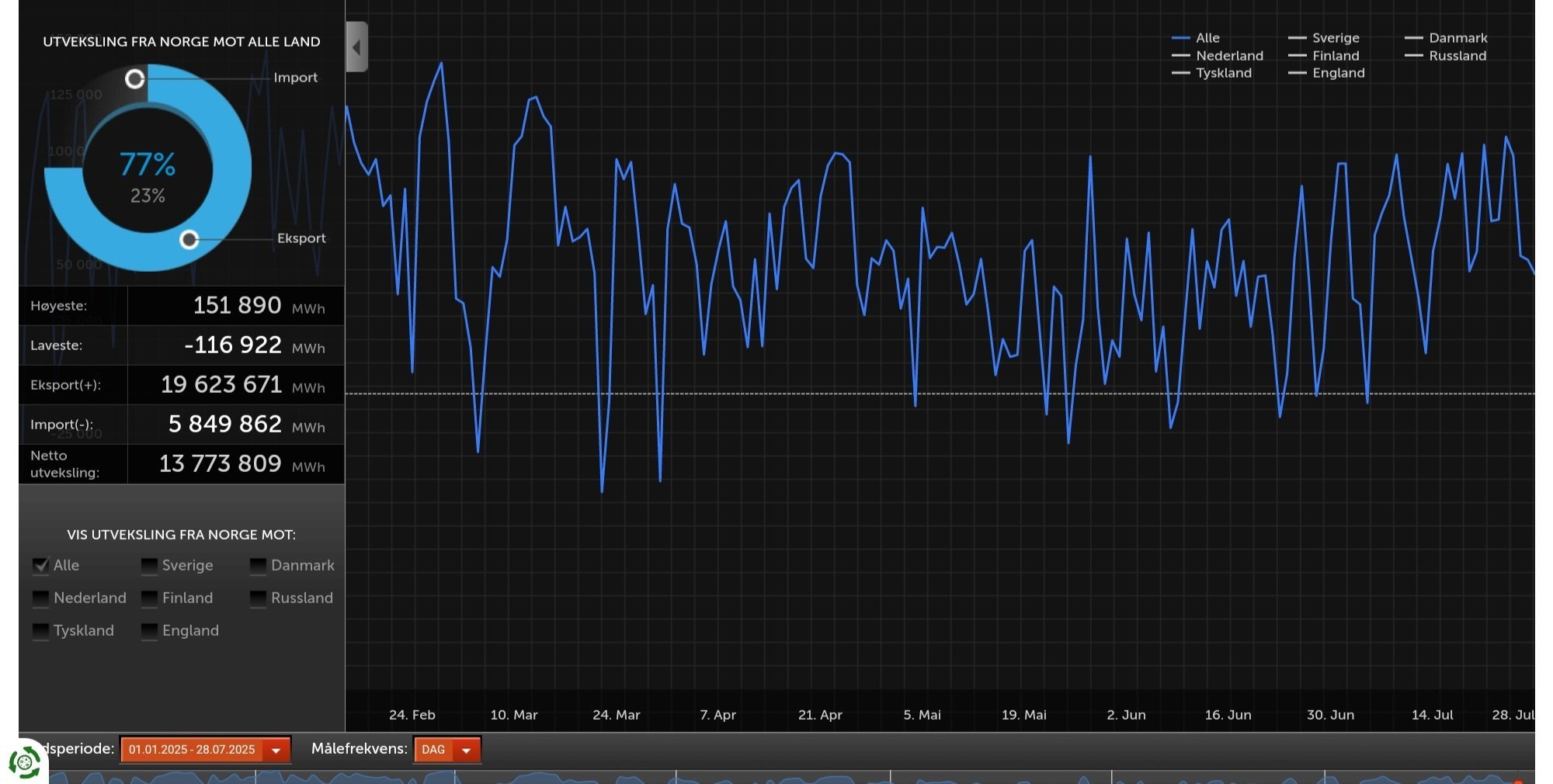
Task: Toggle Tyskland series in chart legend
Action: click(1211, 73)
